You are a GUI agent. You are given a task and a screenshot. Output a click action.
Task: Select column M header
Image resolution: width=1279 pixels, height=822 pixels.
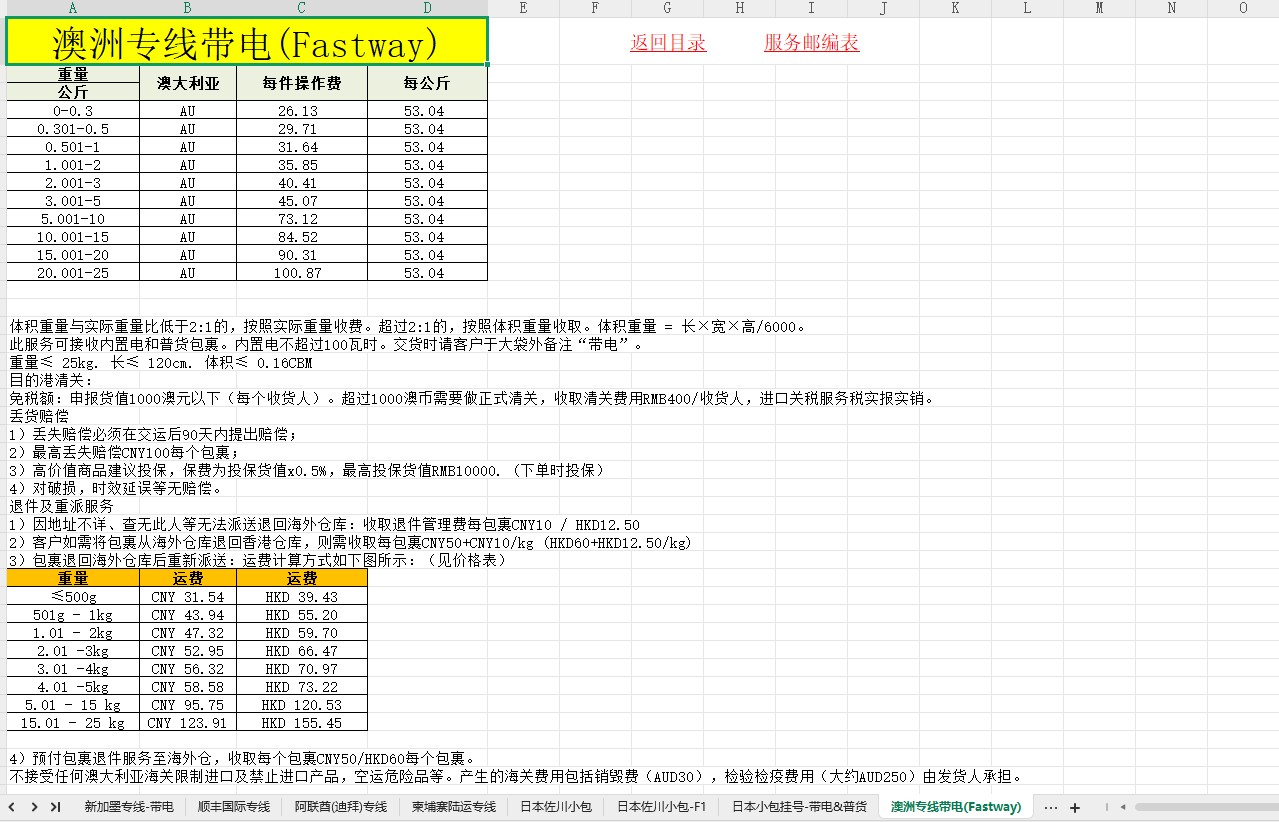click(x=1099, y=8)
